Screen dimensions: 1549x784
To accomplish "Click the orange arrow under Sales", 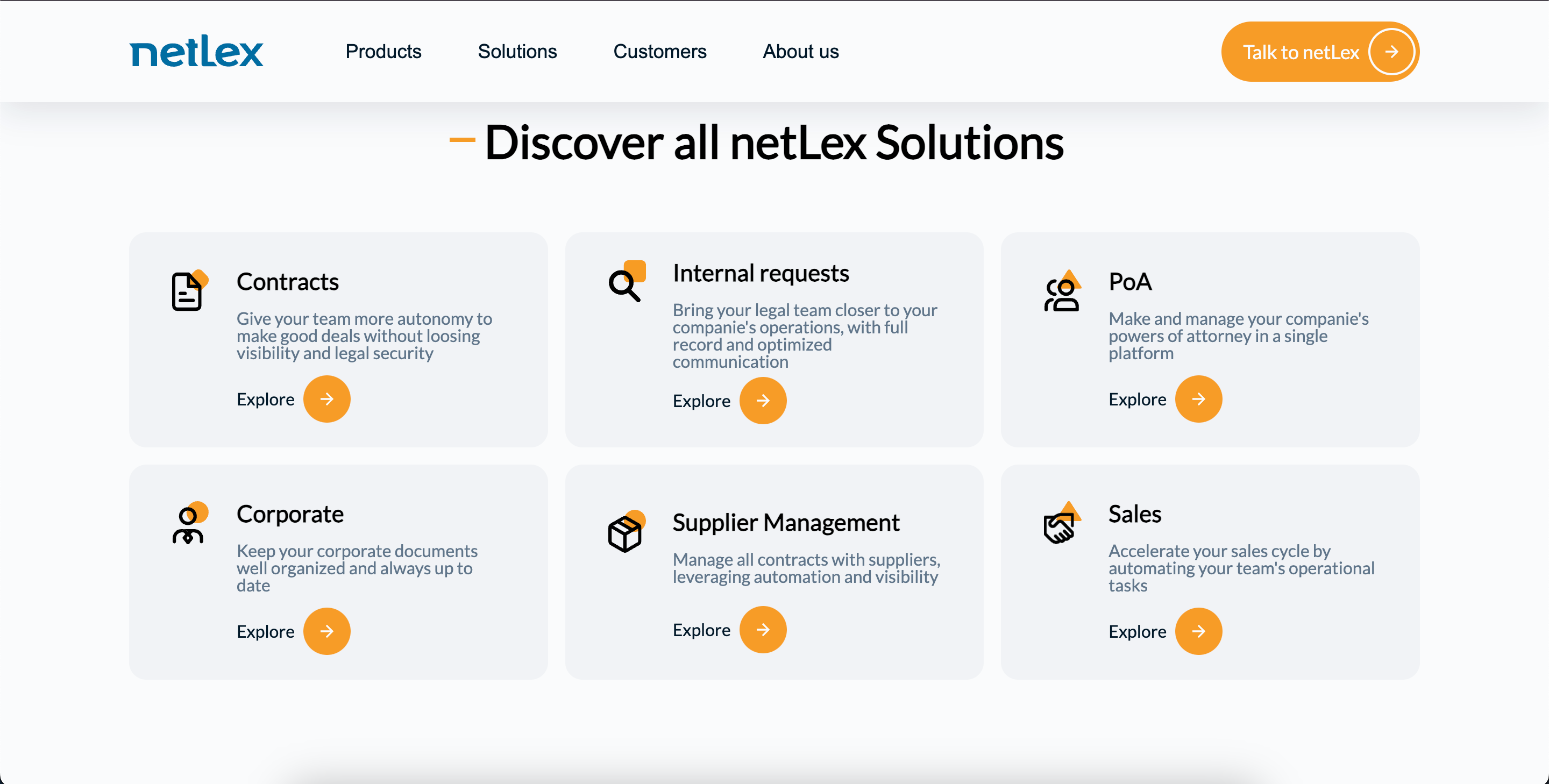I will (x=1198, y=631).
